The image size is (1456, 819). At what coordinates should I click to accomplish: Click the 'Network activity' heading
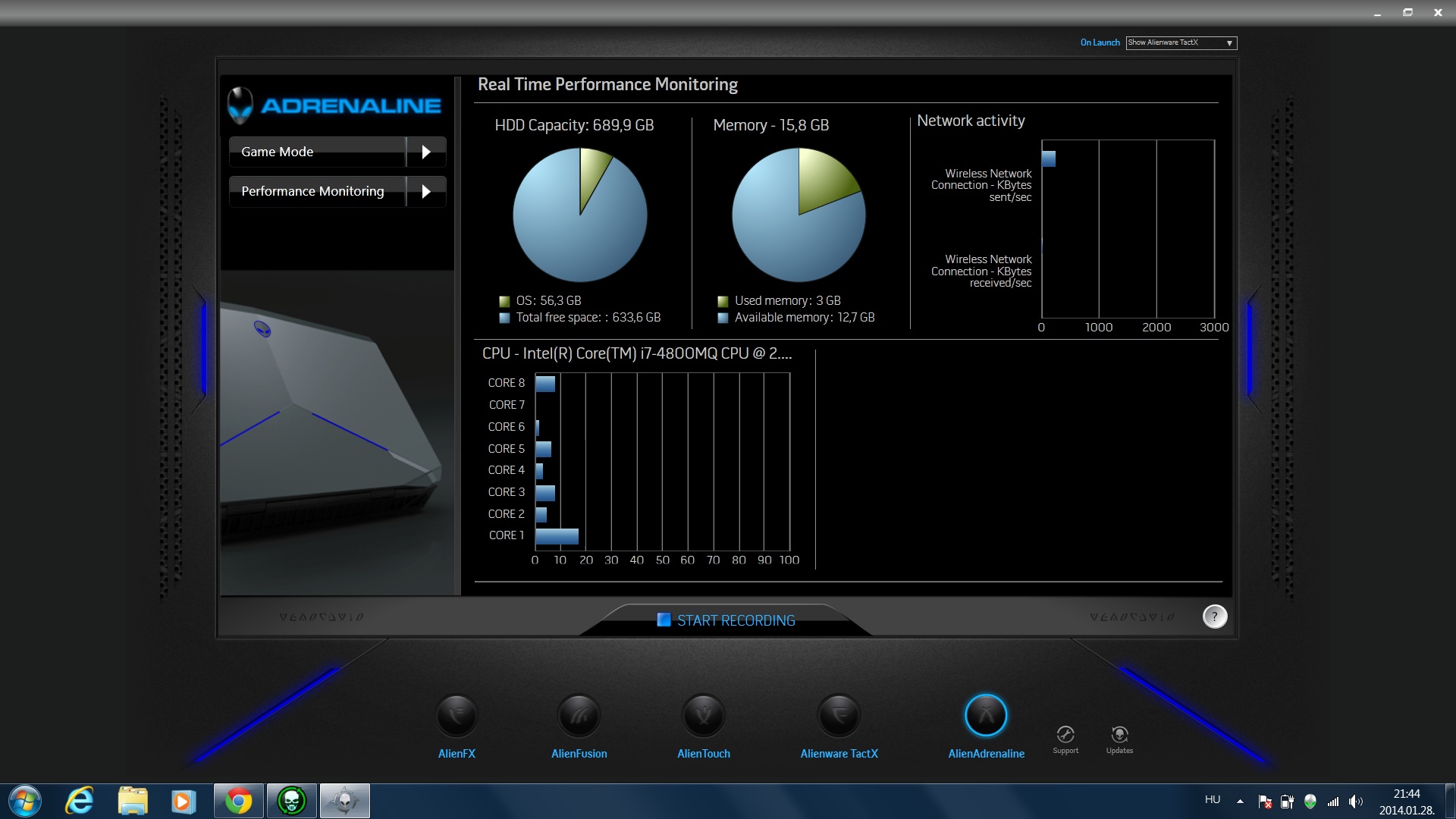(971, 121)
